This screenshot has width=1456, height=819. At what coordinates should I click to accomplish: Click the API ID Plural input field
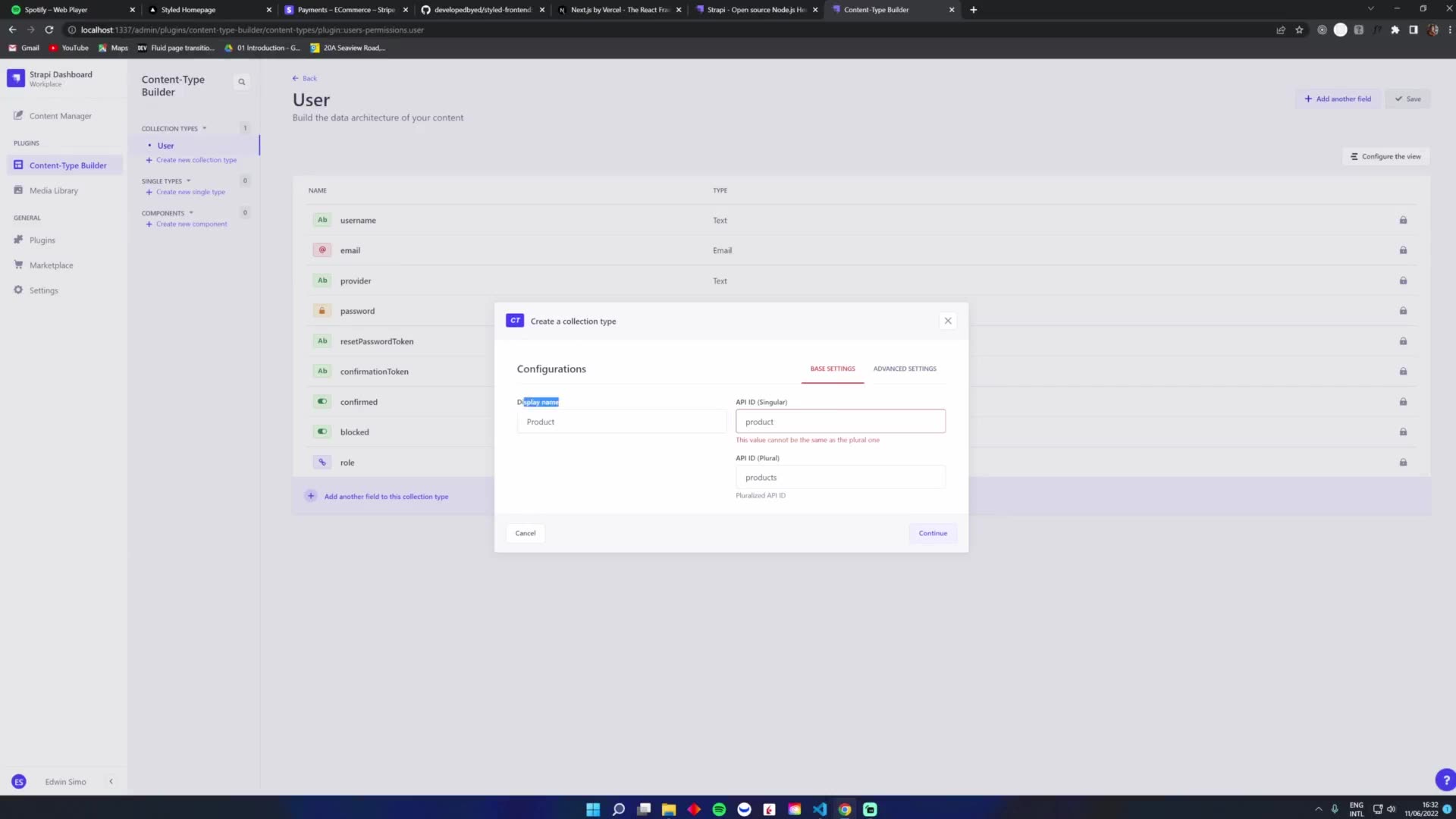[x=840, y=477]
